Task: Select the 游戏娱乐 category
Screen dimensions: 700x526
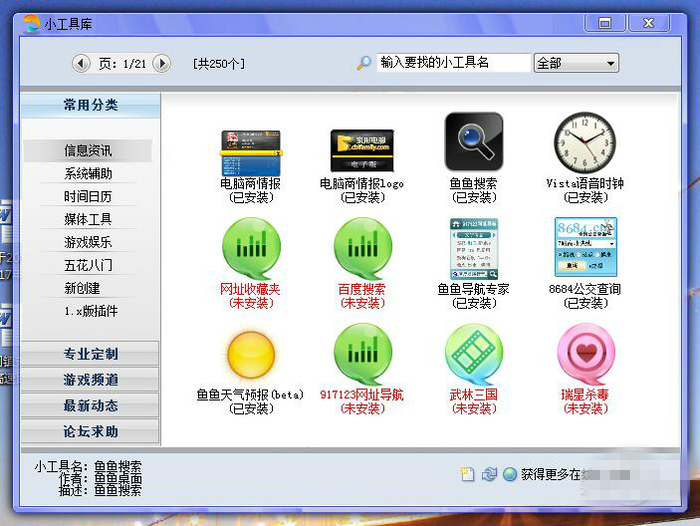Action: [x=88, y=242]
